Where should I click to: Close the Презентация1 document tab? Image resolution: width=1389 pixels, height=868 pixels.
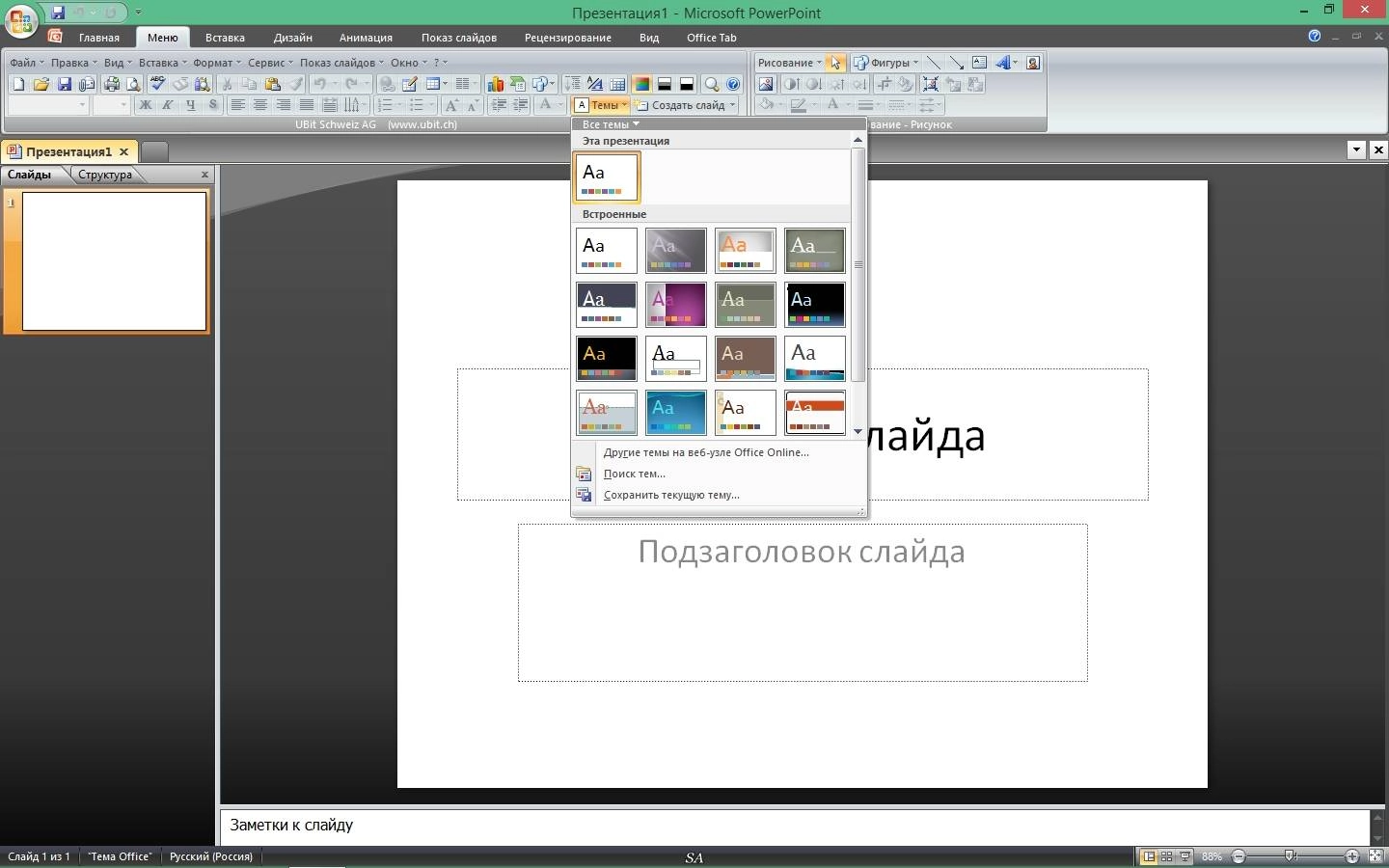123,151
